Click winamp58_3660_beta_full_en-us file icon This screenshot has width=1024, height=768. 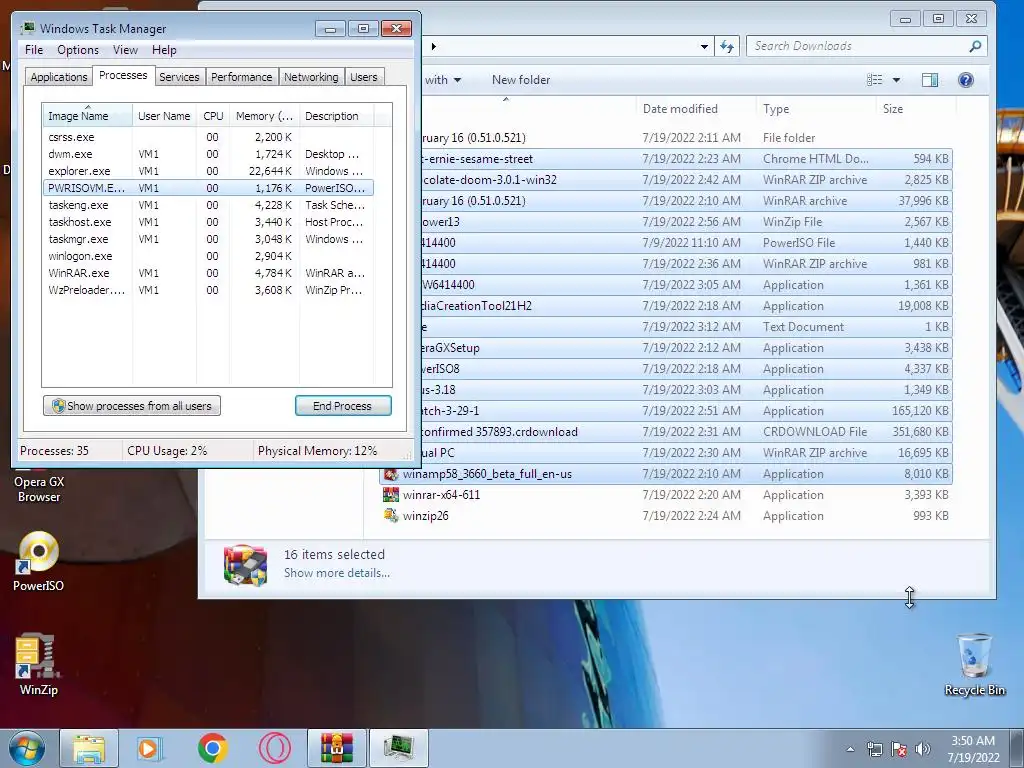[x=391, y=473]
